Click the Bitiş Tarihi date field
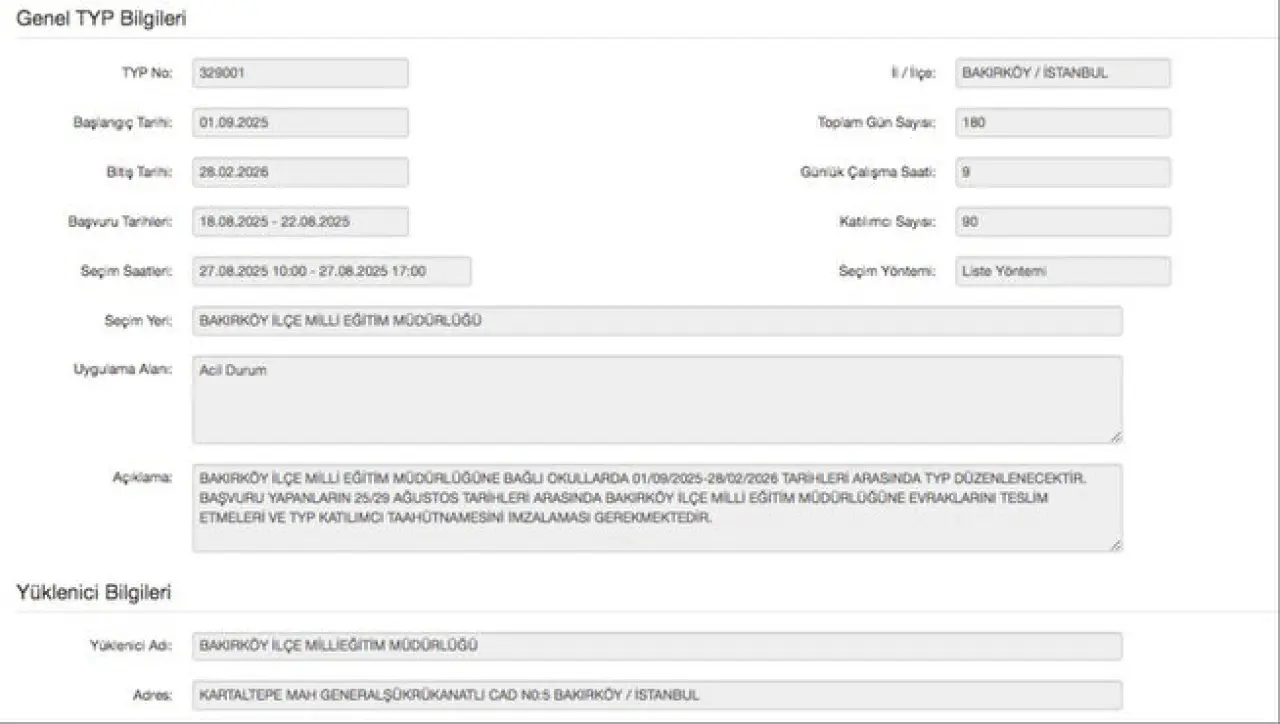This screenshot has height=724, width=1280. coord(300,172)
